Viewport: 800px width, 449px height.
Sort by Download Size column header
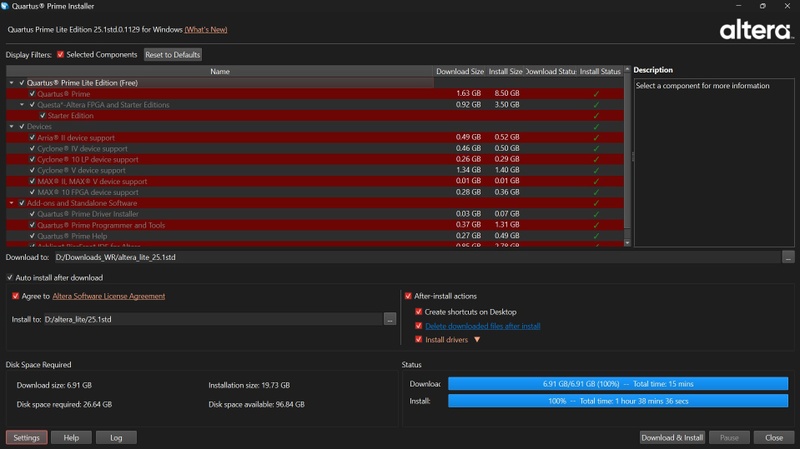point(460,71)
